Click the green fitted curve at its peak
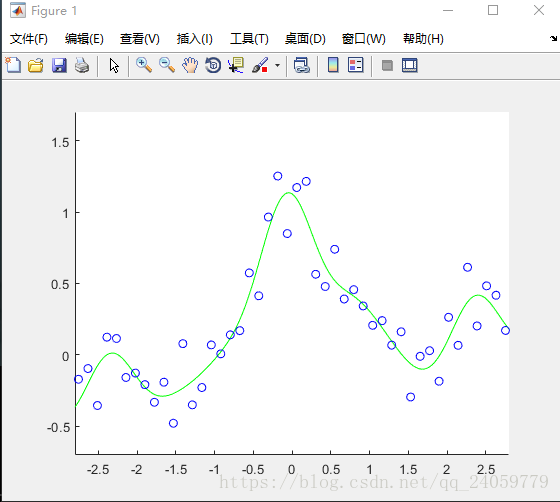This screenshot has width=560, height=502. click(288, 193)
